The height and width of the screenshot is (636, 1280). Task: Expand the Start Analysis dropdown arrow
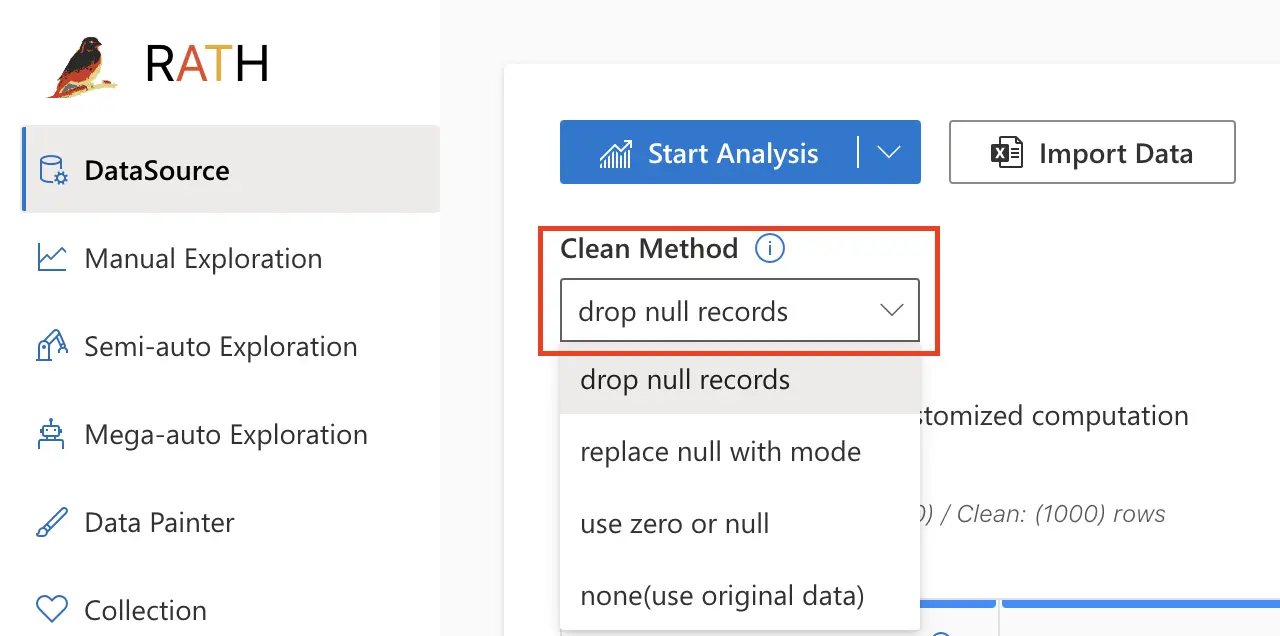889,153
